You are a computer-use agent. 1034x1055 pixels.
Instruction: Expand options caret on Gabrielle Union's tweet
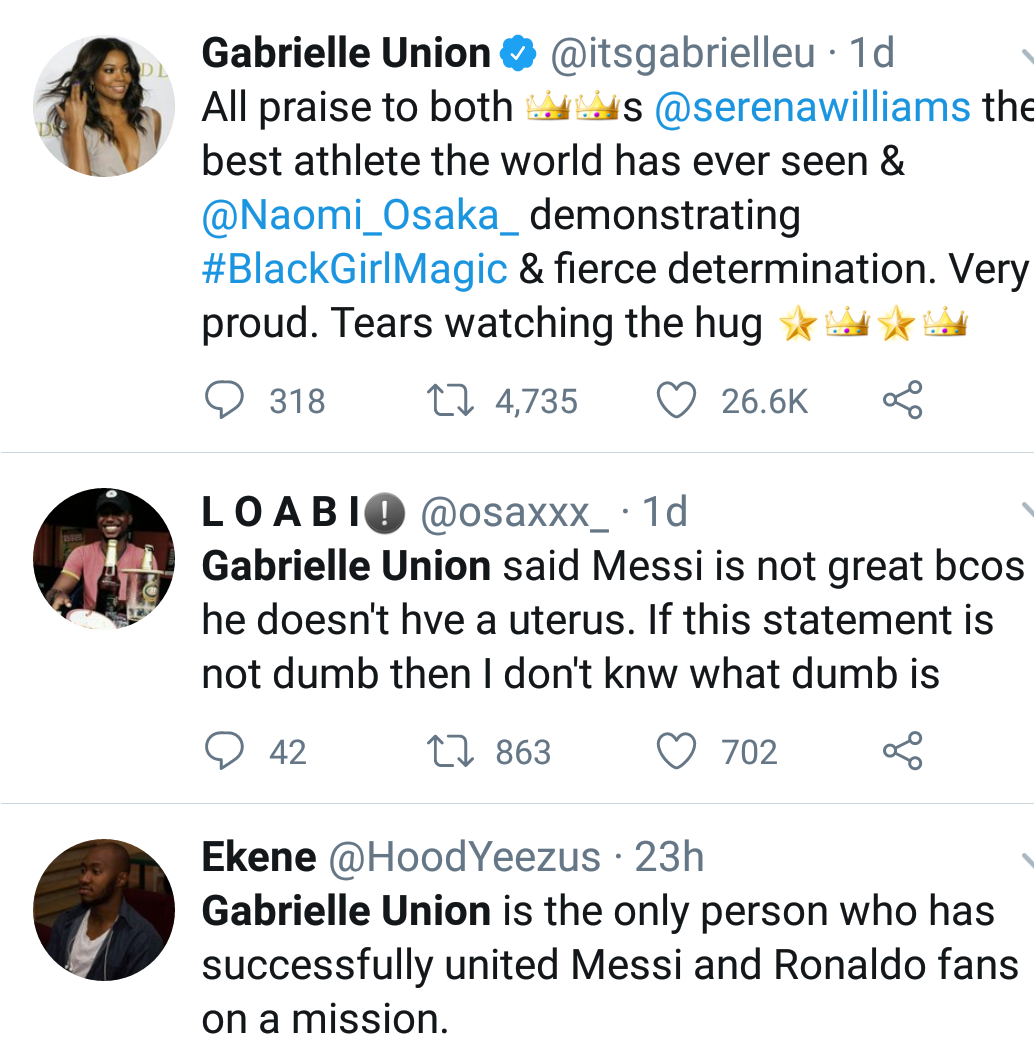1026,55
